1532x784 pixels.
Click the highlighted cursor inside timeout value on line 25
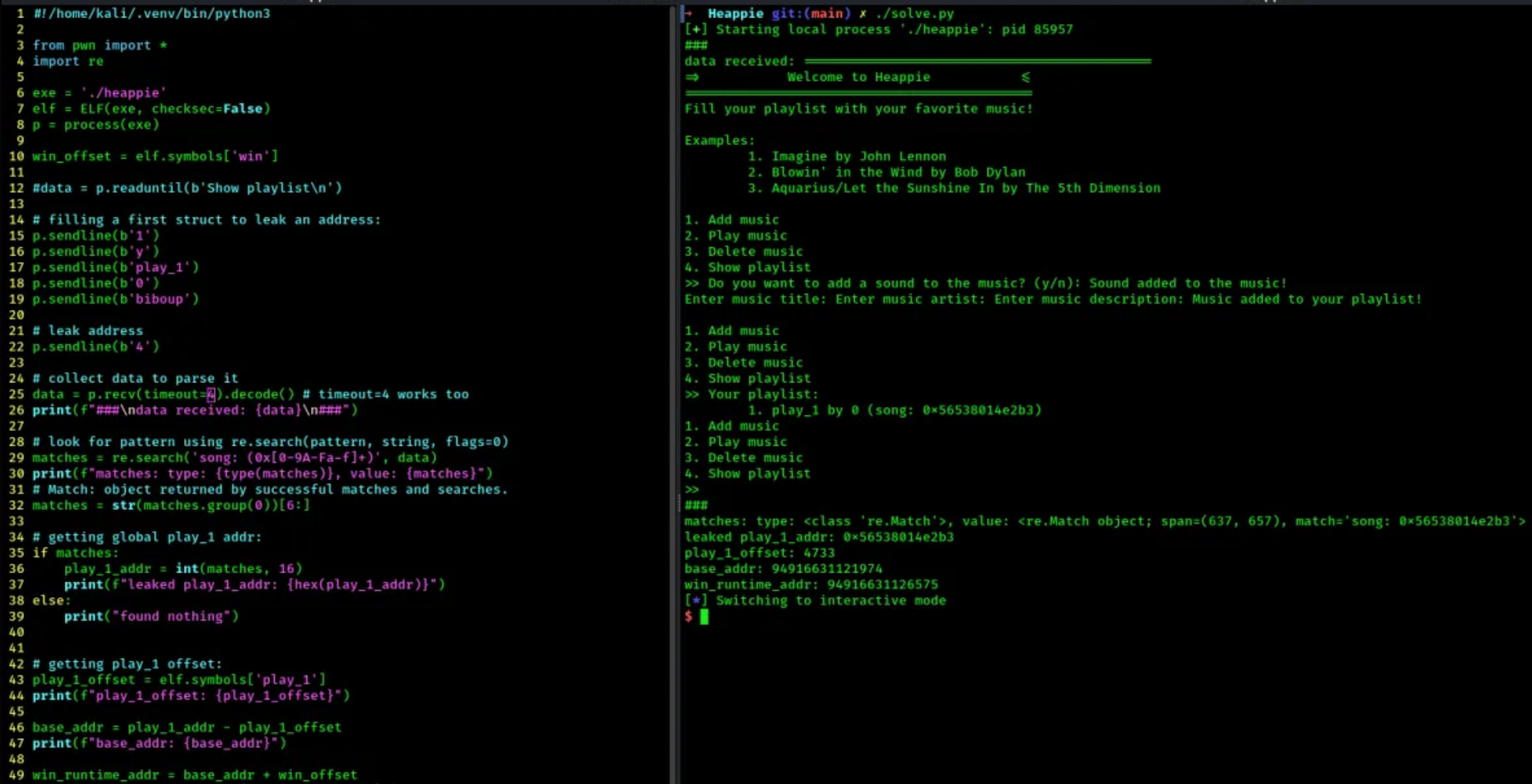point(210,394)
